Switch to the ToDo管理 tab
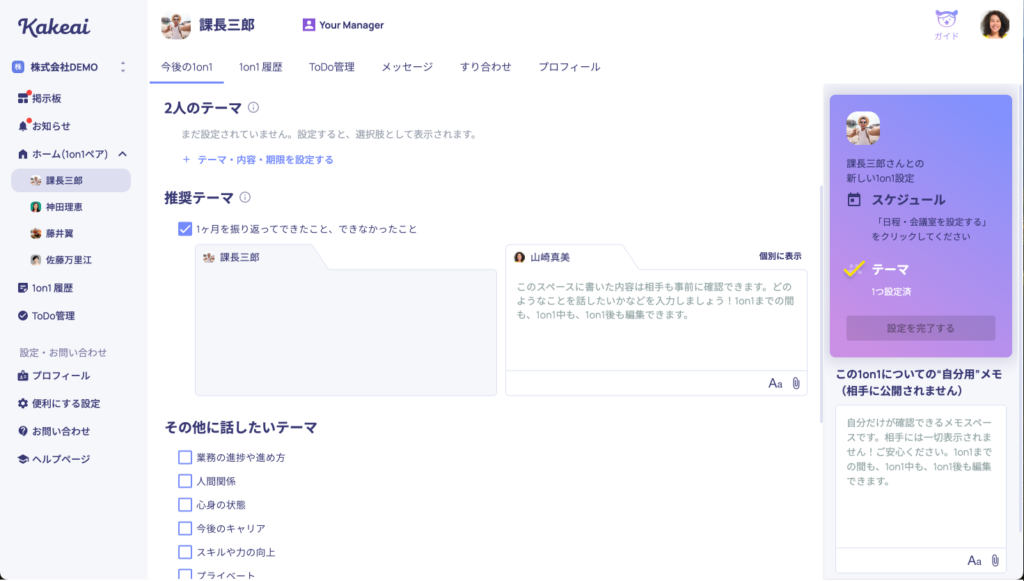This screenshot has height=581, width=1024. 332,67
